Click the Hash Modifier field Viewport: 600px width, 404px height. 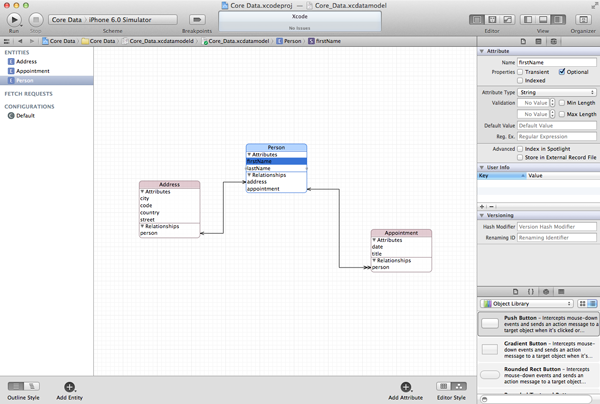click(557, 227)
